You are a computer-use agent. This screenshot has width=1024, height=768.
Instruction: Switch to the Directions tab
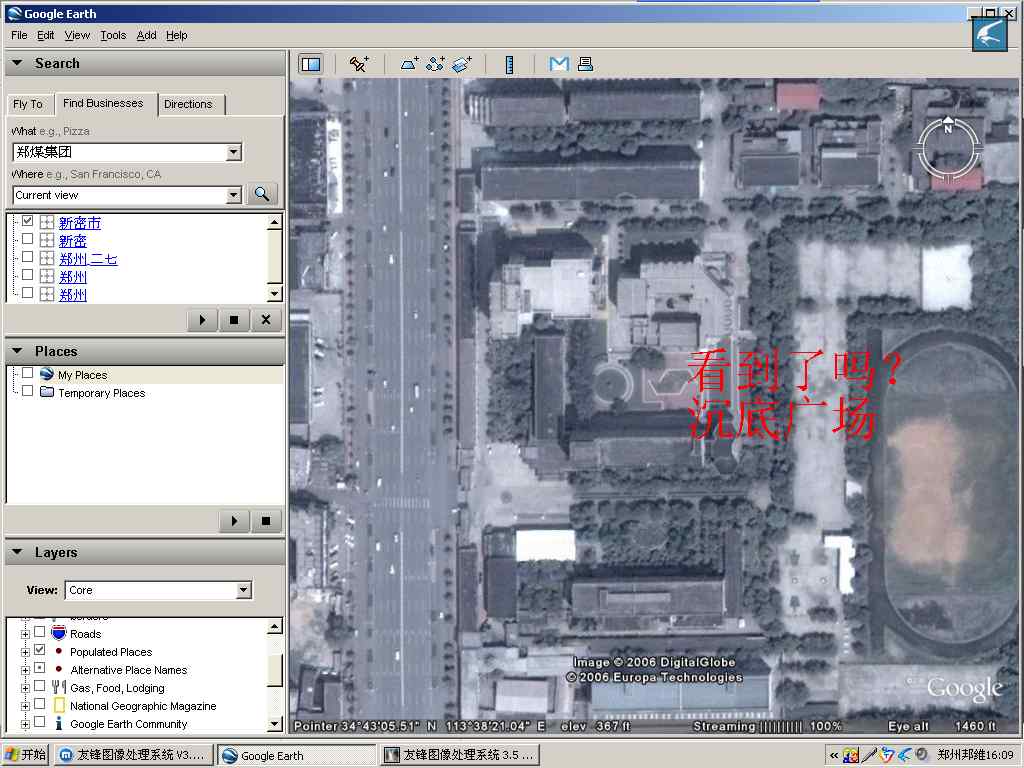point(188,104)
